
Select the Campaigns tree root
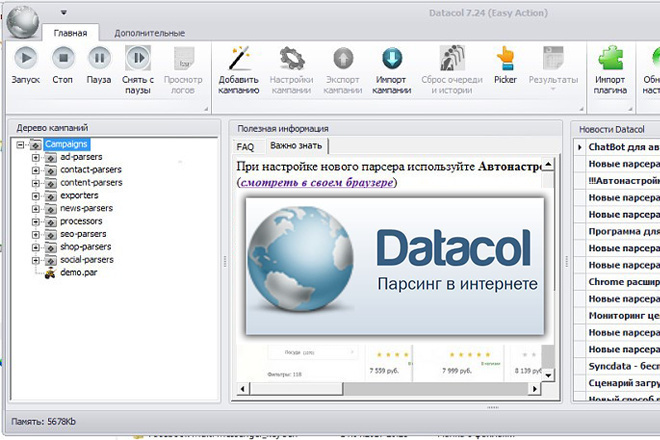pos(66,144)
